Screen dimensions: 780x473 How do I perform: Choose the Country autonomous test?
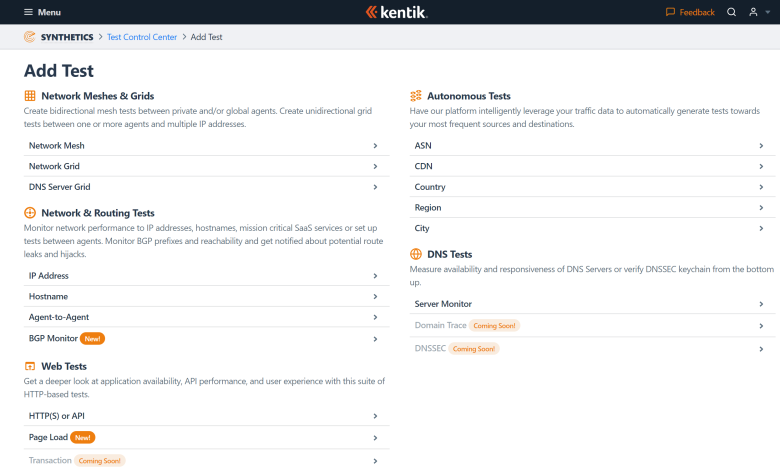[x=430, y=187]
